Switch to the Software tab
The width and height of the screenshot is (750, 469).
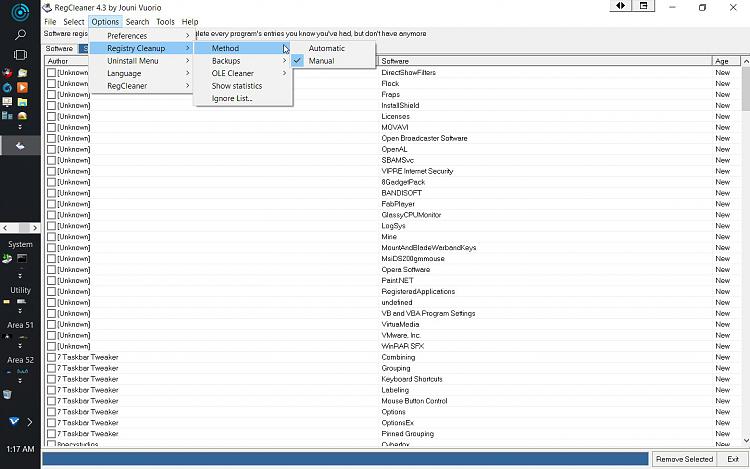tap(59, 48)
